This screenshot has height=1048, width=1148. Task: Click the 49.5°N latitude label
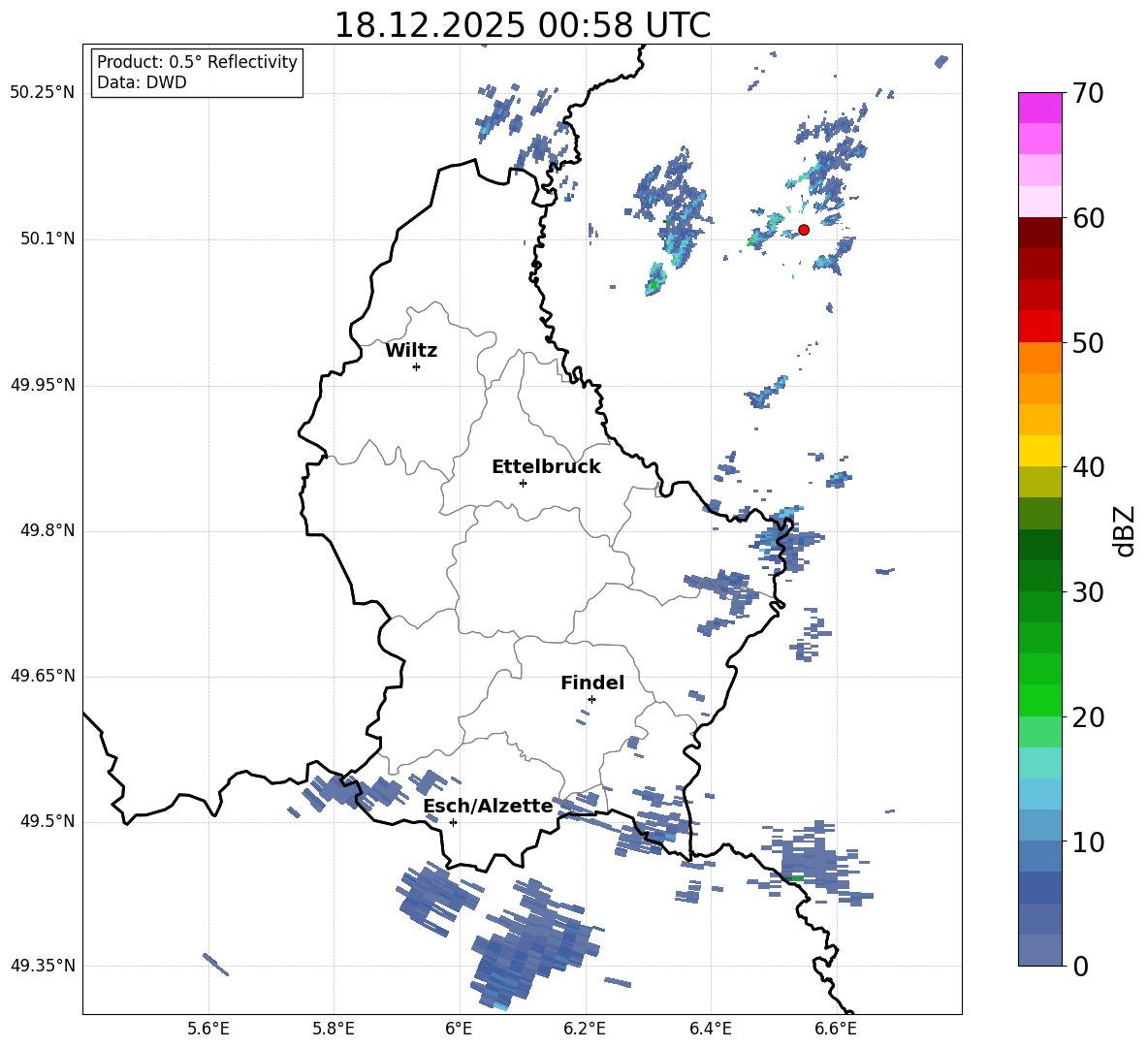48,822
